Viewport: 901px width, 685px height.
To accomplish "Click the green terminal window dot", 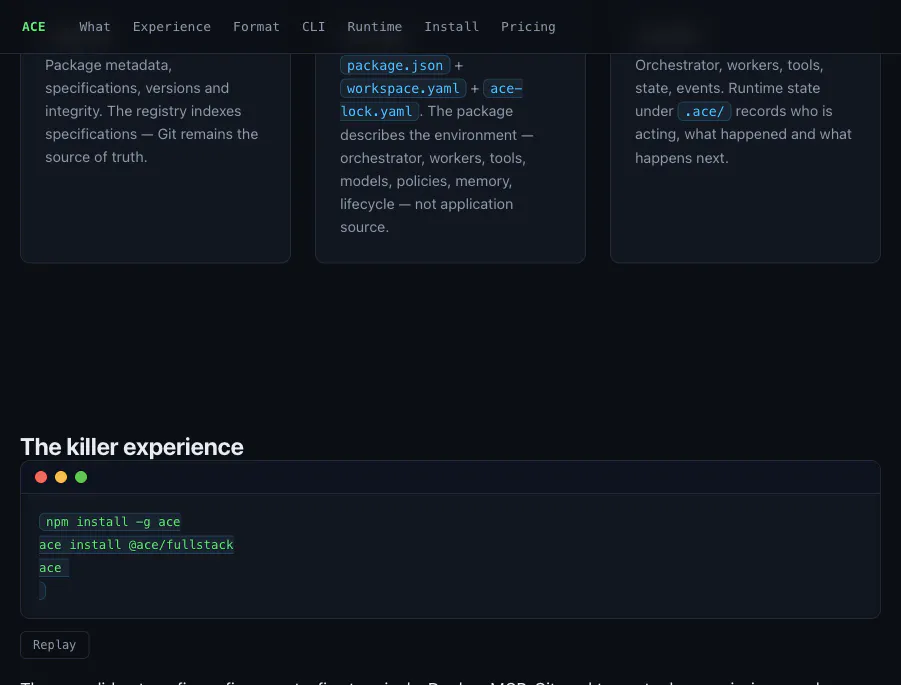I will 81,477.
